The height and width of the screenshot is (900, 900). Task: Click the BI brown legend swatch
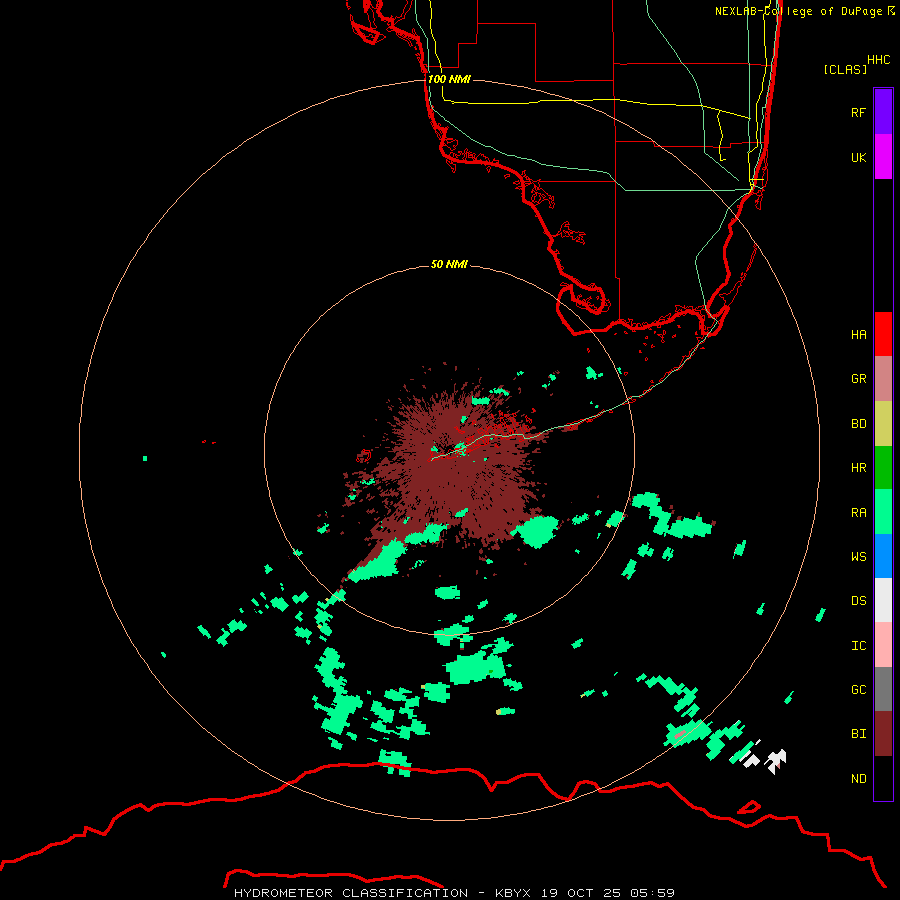coord(883,734)
